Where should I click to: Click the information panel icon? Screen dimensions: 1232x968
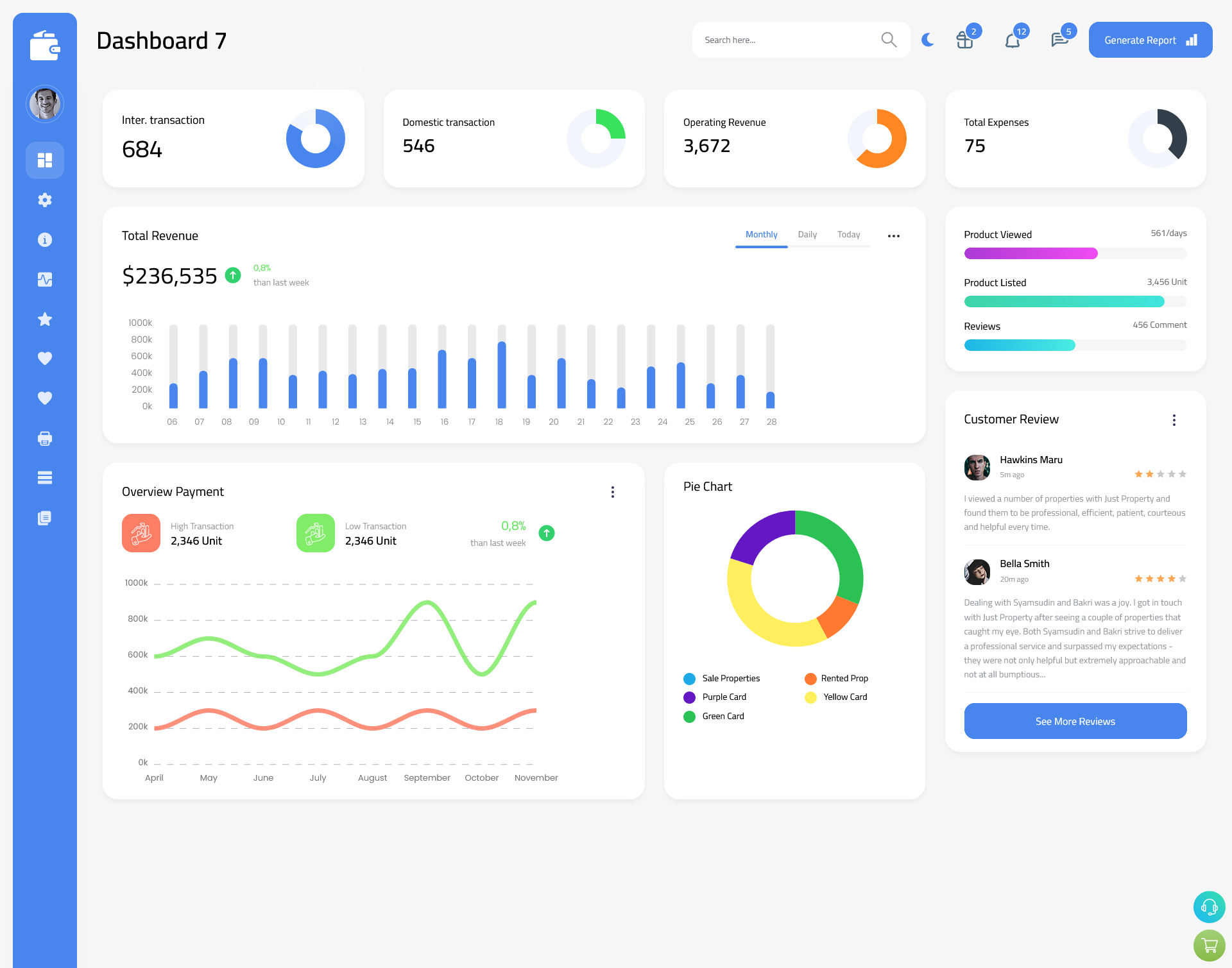[44, 239]
